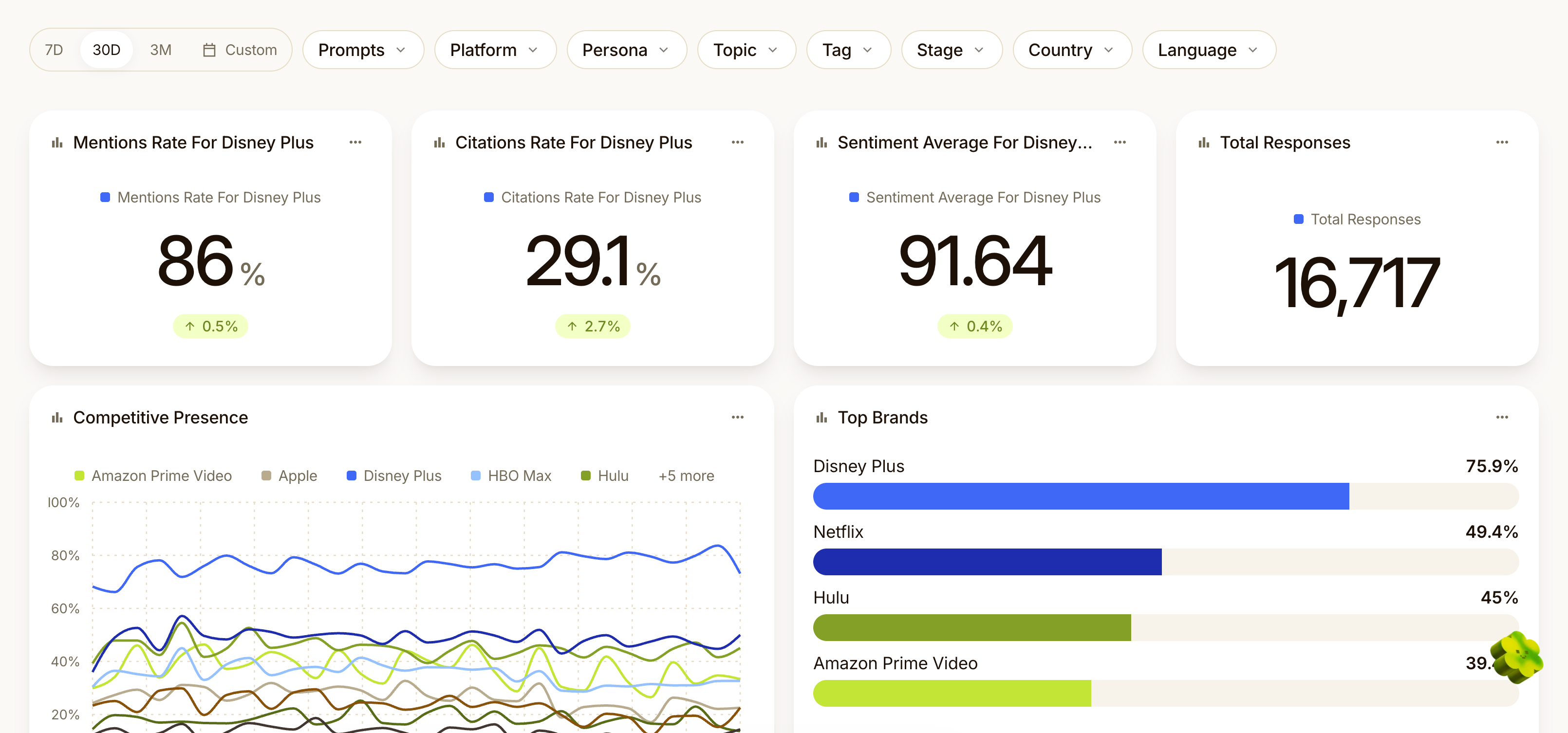Choose Custom date range
This screenshot has width=1568, height=733.
coord(240,50)
